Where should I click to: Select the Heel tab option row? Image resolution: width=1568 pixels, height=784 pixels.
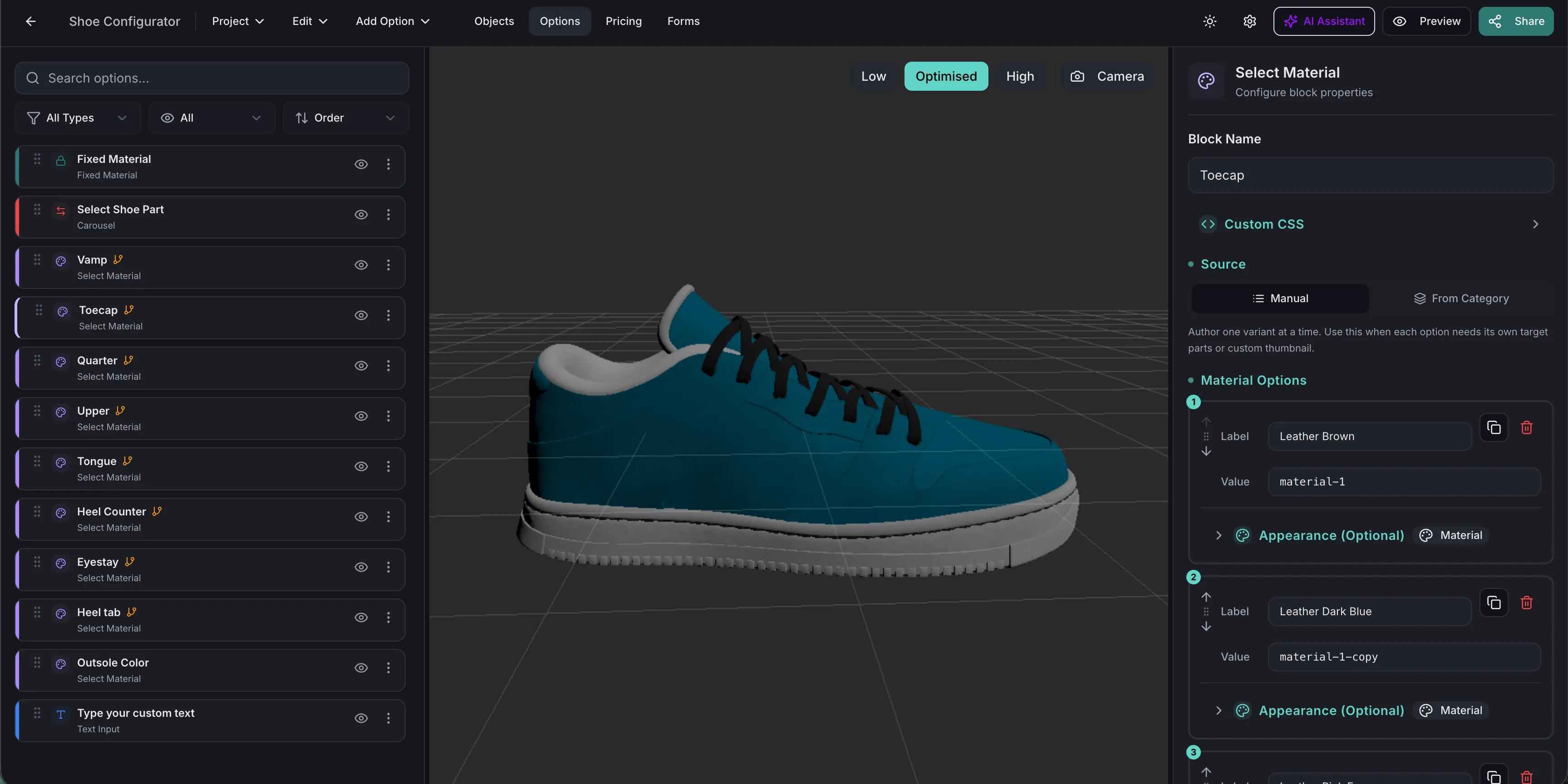coord(210,620)
